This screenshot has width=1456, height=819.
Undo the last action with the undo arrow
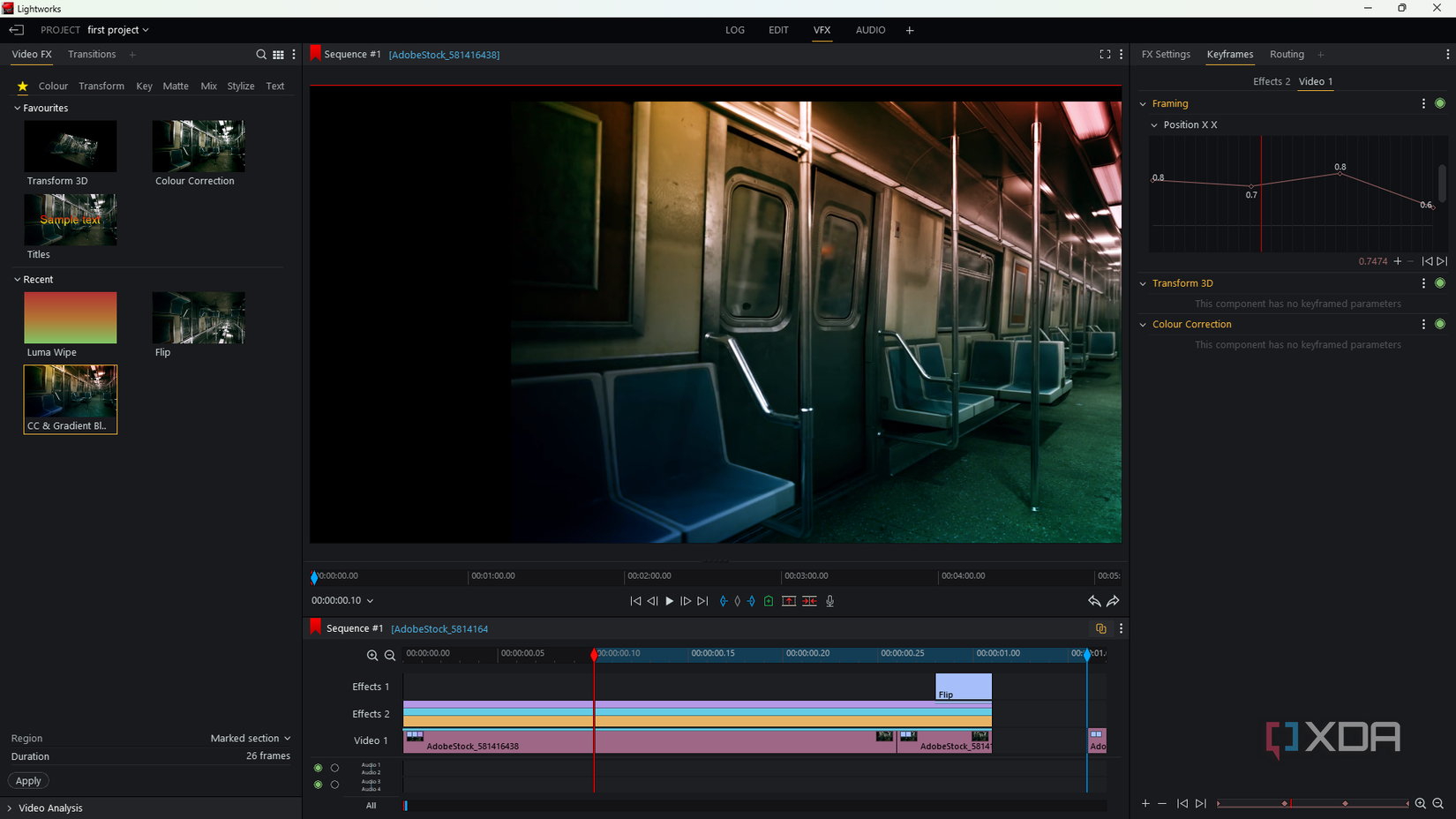(1094, 601)
